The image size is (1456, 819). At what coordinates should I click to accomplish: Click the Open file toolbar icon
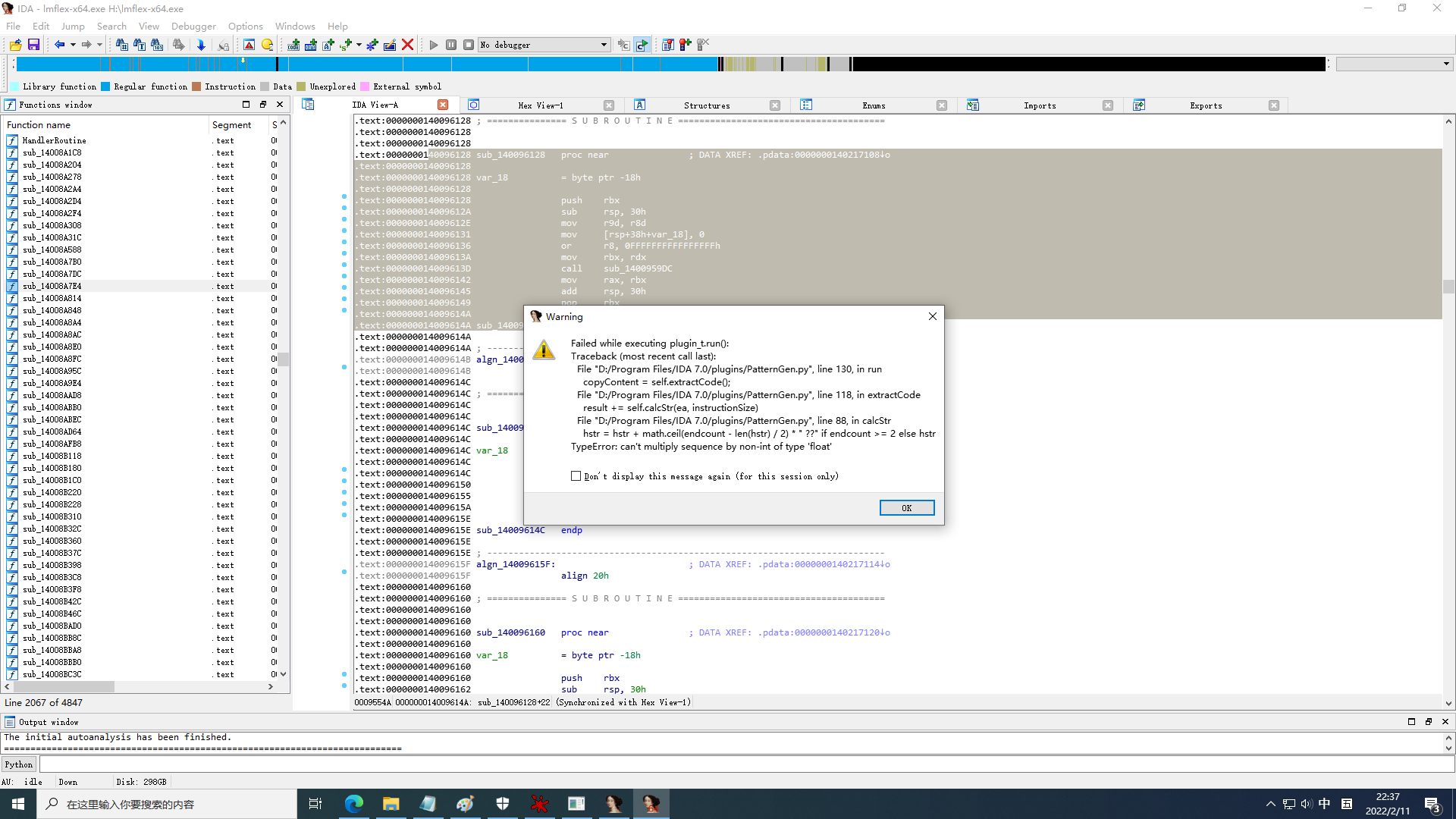15,45
